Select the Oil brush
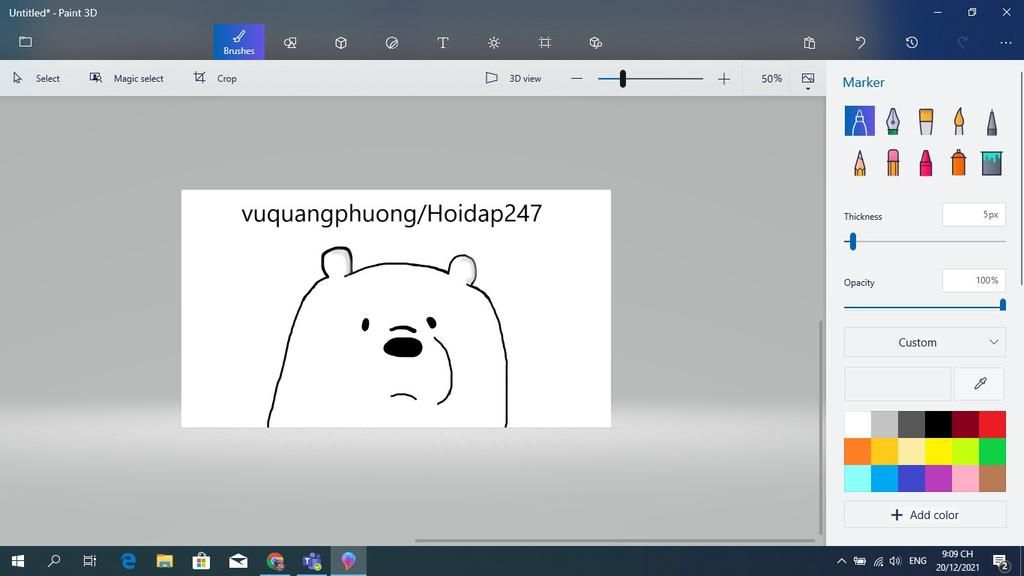This screenshot has height=576, width=1024. (x=925, y=121)
